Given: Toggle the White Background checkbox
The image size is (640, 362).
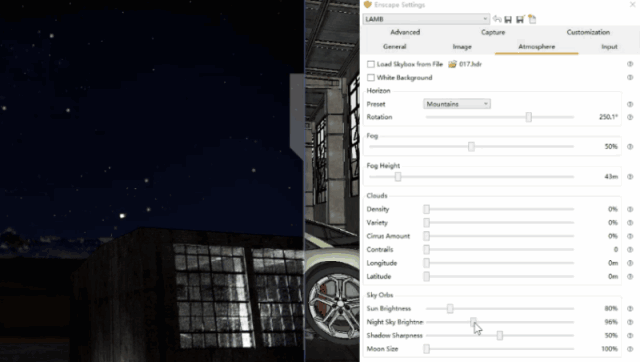Looking at the screenshot, I should [371, 78].
